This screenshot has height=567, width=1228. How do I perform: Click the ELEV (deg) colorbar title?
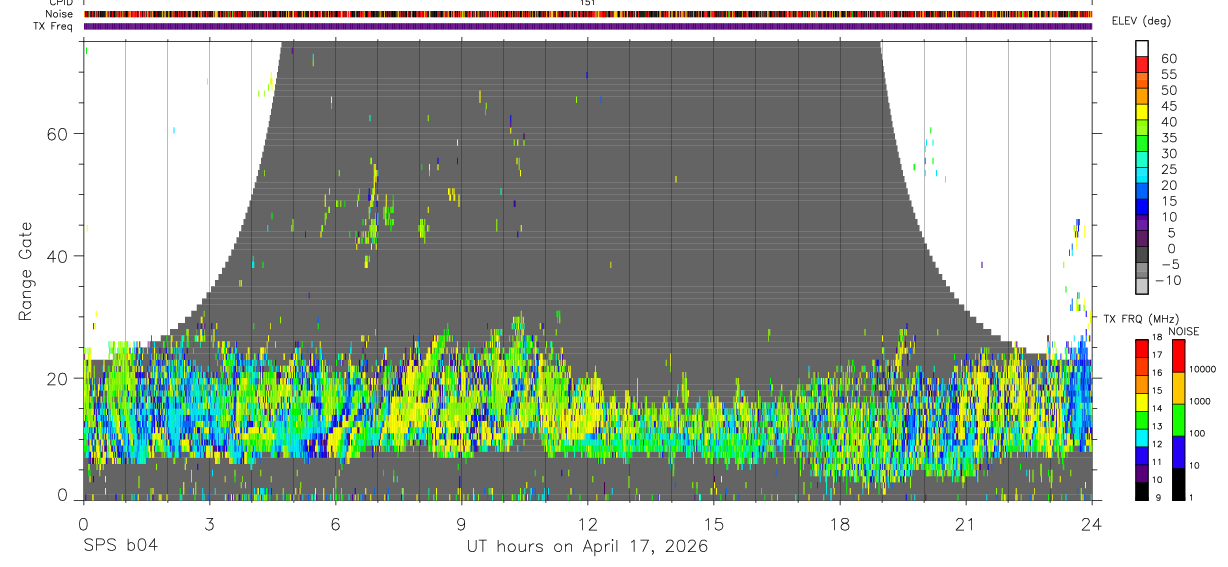pyautogui.click(x=1141, y=21)
